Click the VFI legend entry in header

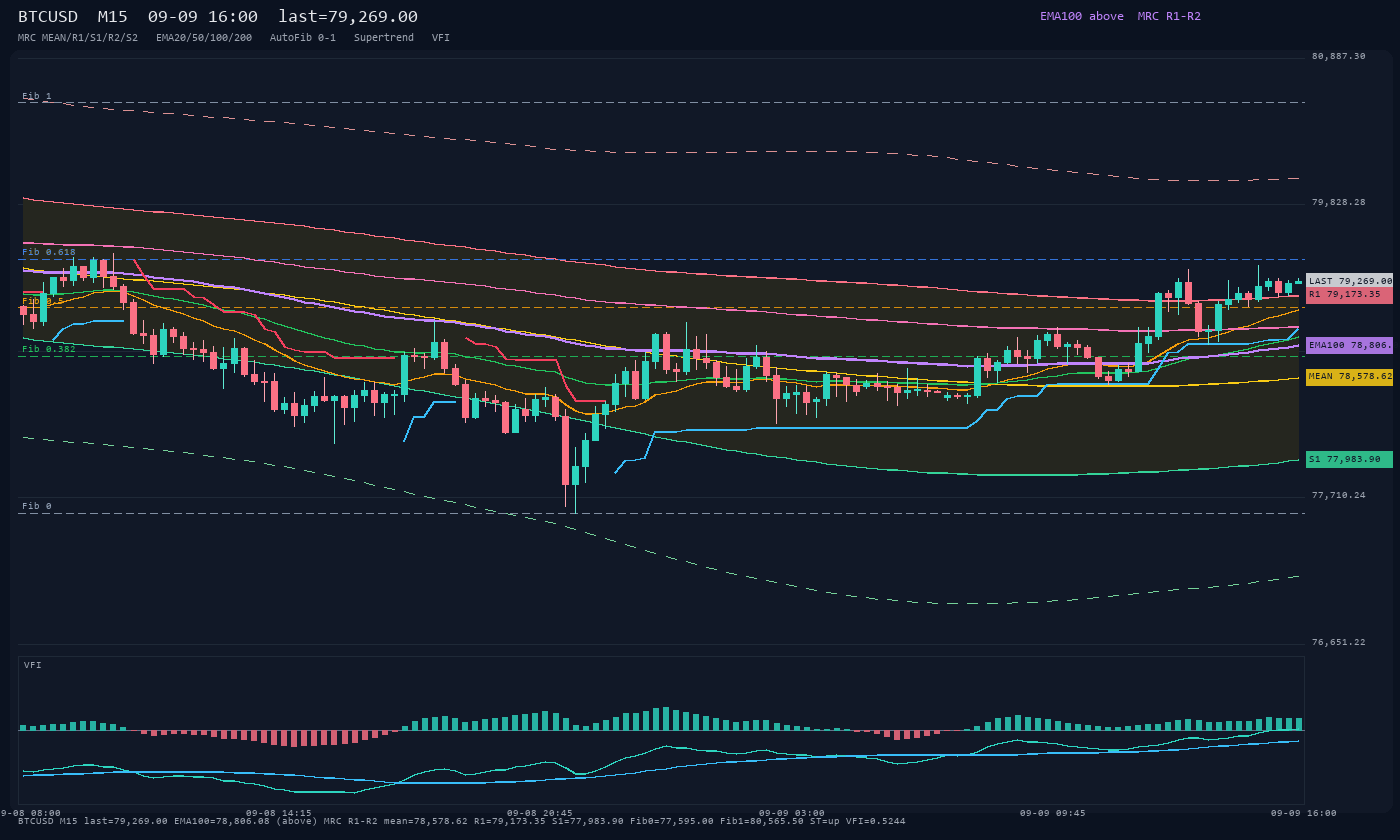coord(441,37)
